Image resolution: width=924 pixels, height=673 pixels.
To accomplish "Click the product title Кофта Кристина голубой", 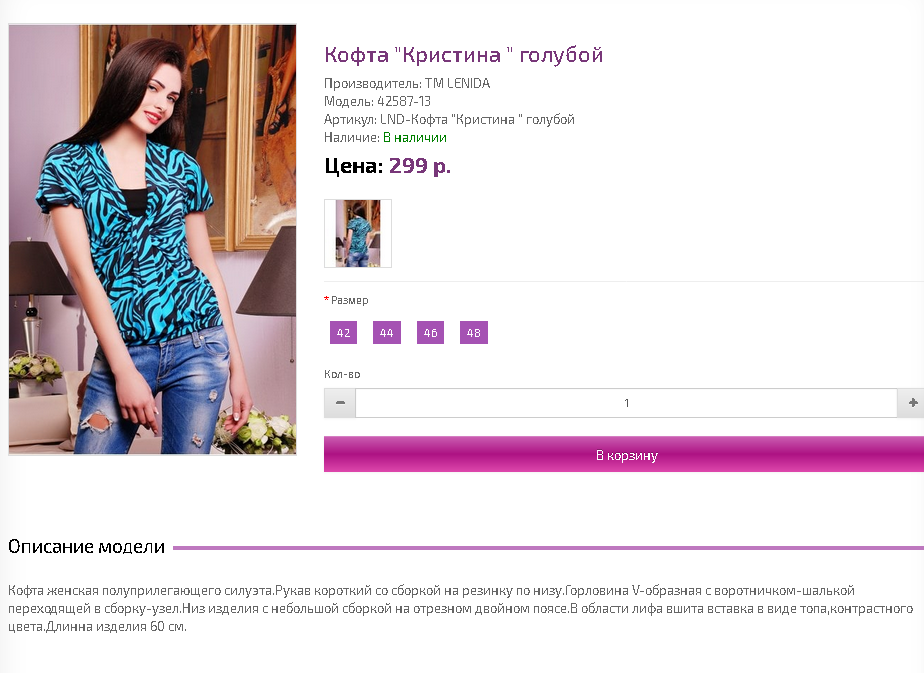I will click(x=463, y=55).
